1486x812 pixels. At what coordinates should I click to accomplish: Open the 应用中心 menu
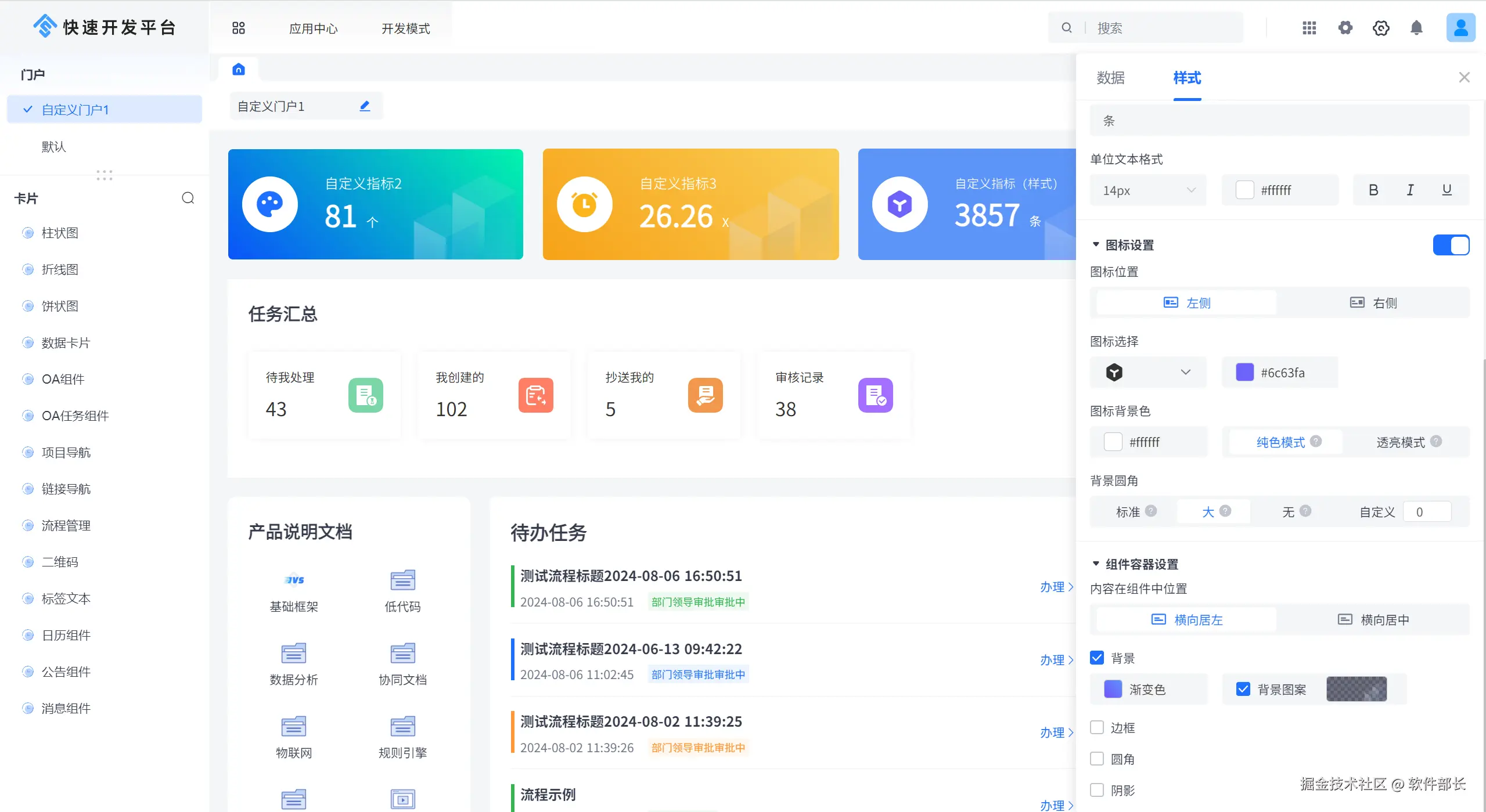313,28
